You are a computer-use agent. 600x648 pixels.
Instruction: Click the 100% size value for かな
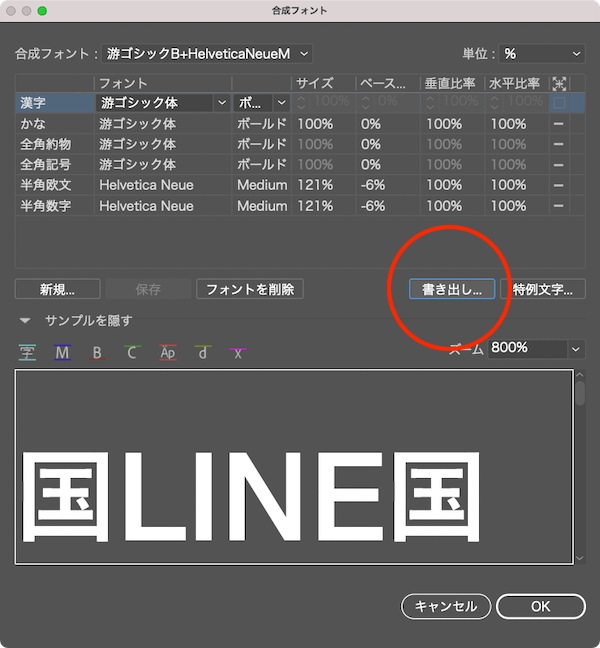[x=315, y=124]
